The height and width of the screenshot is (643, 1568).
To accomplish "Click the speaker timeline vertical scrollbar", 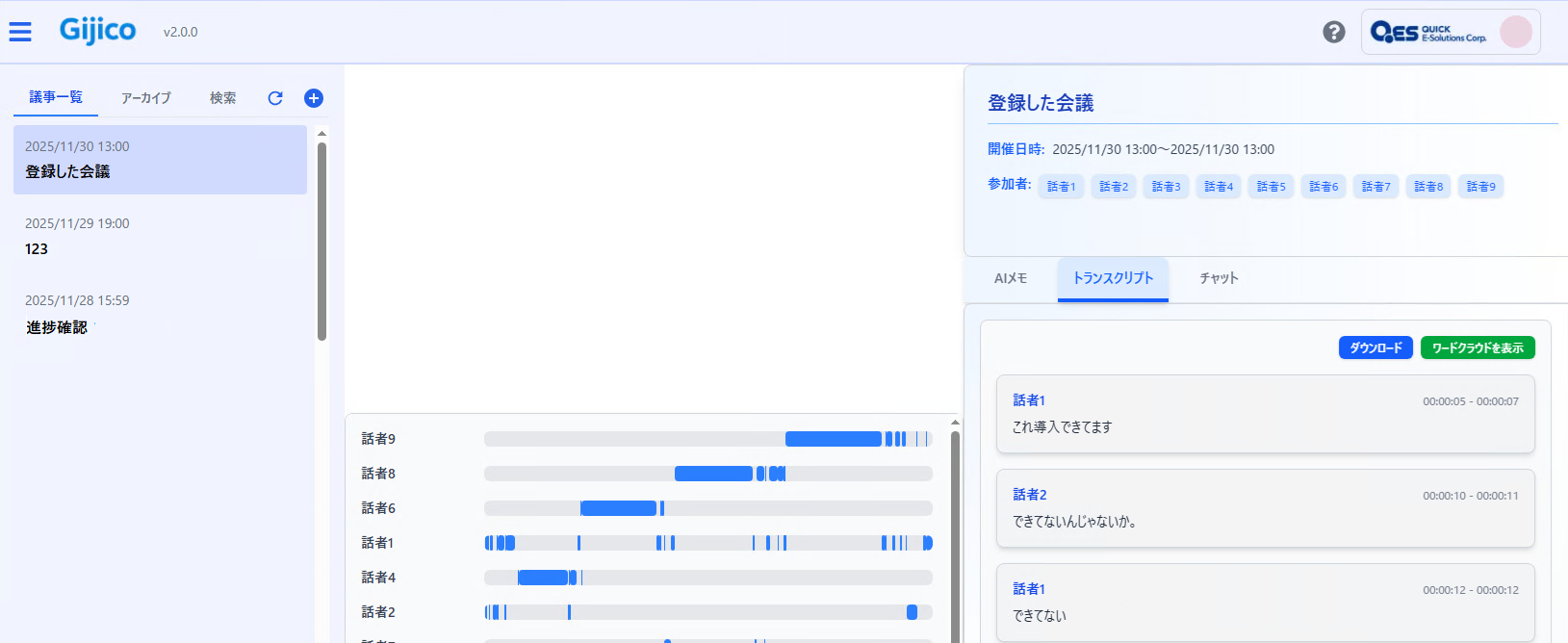I will pos(955,529).
